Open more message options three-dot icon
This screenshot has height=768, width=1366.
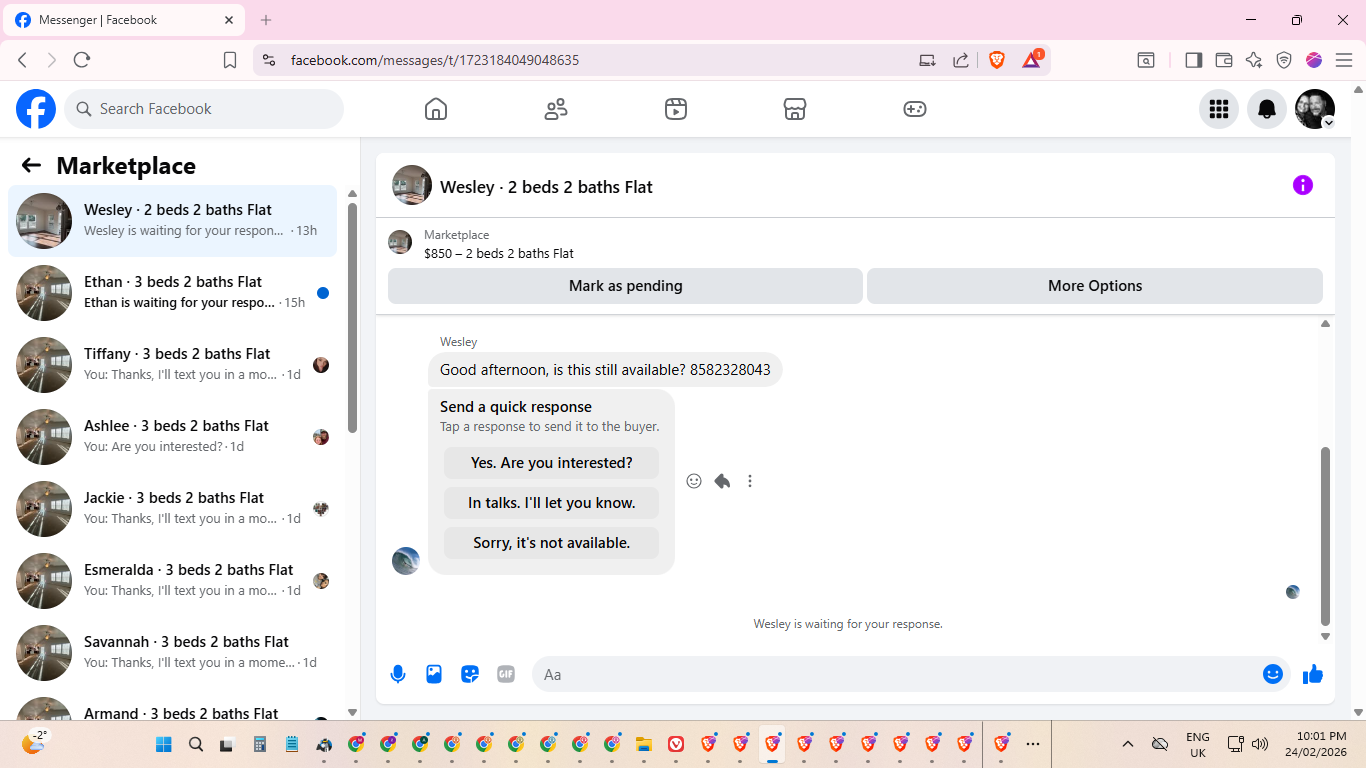coord(750,481)
